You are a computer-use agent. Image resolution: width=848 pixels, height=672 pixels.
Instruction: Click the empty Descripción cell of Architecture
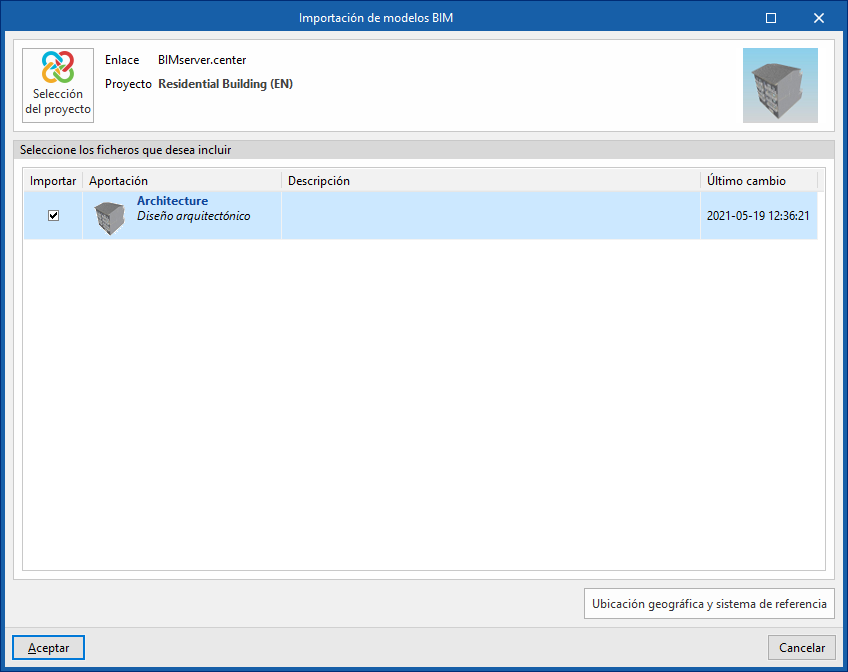pyautogui.click(x=491, y=216)
